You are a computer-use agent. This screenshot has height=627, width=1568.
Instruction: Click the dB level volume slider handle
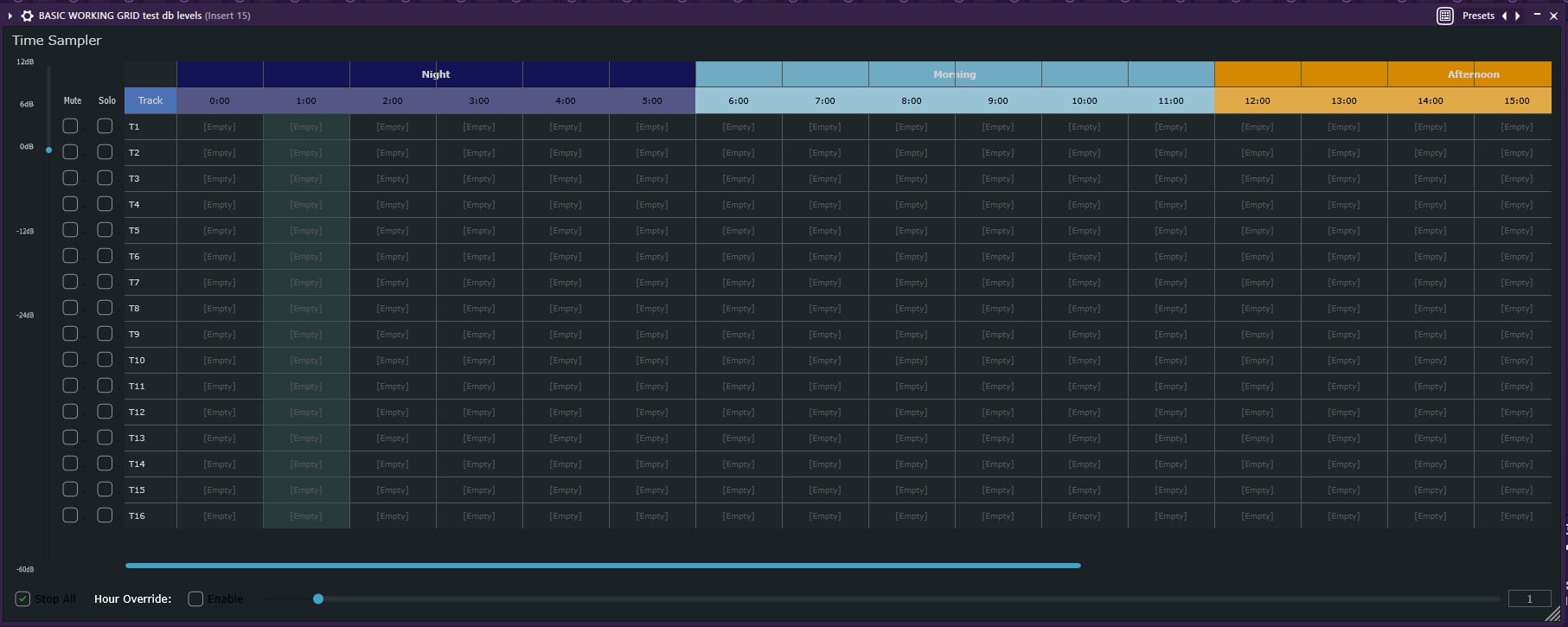[48, 150]
